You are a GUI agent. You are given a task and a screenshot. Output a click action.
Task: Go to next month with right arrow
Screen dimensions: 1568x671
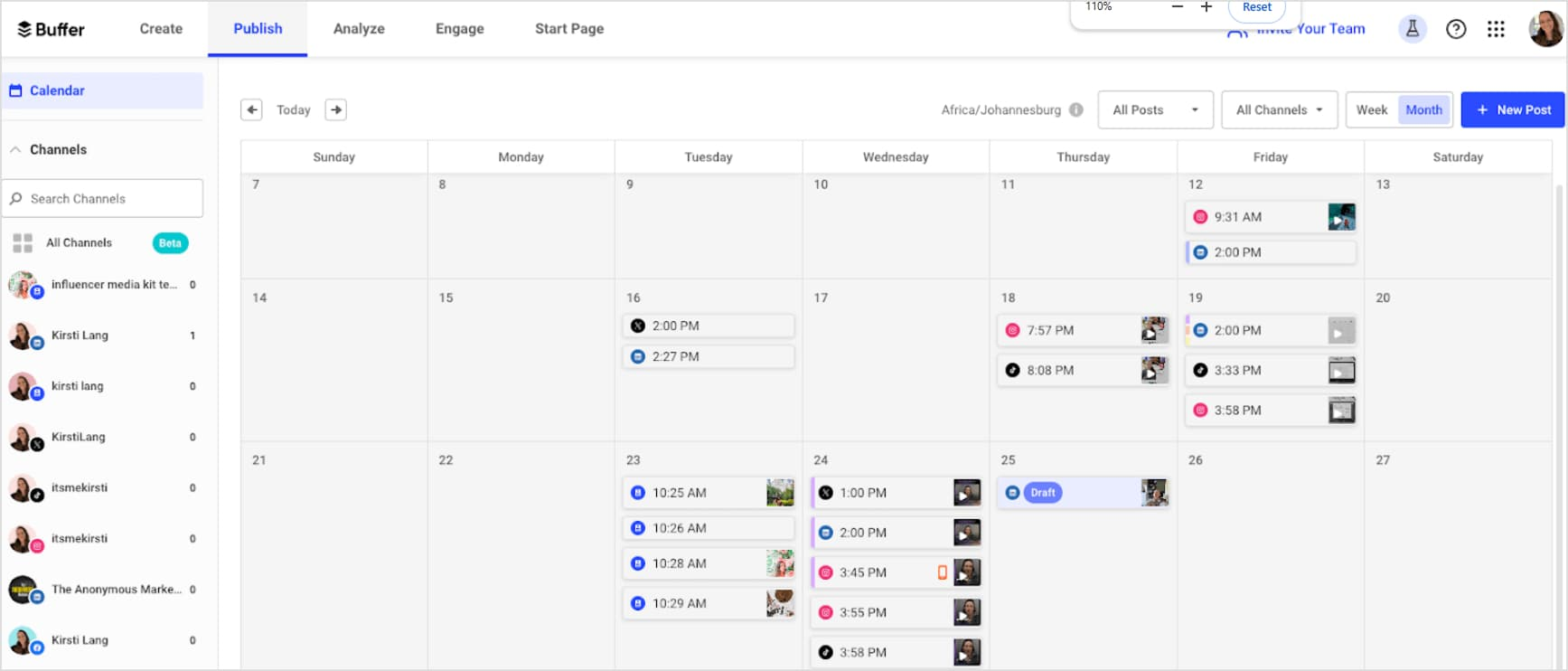click(336, 109)
